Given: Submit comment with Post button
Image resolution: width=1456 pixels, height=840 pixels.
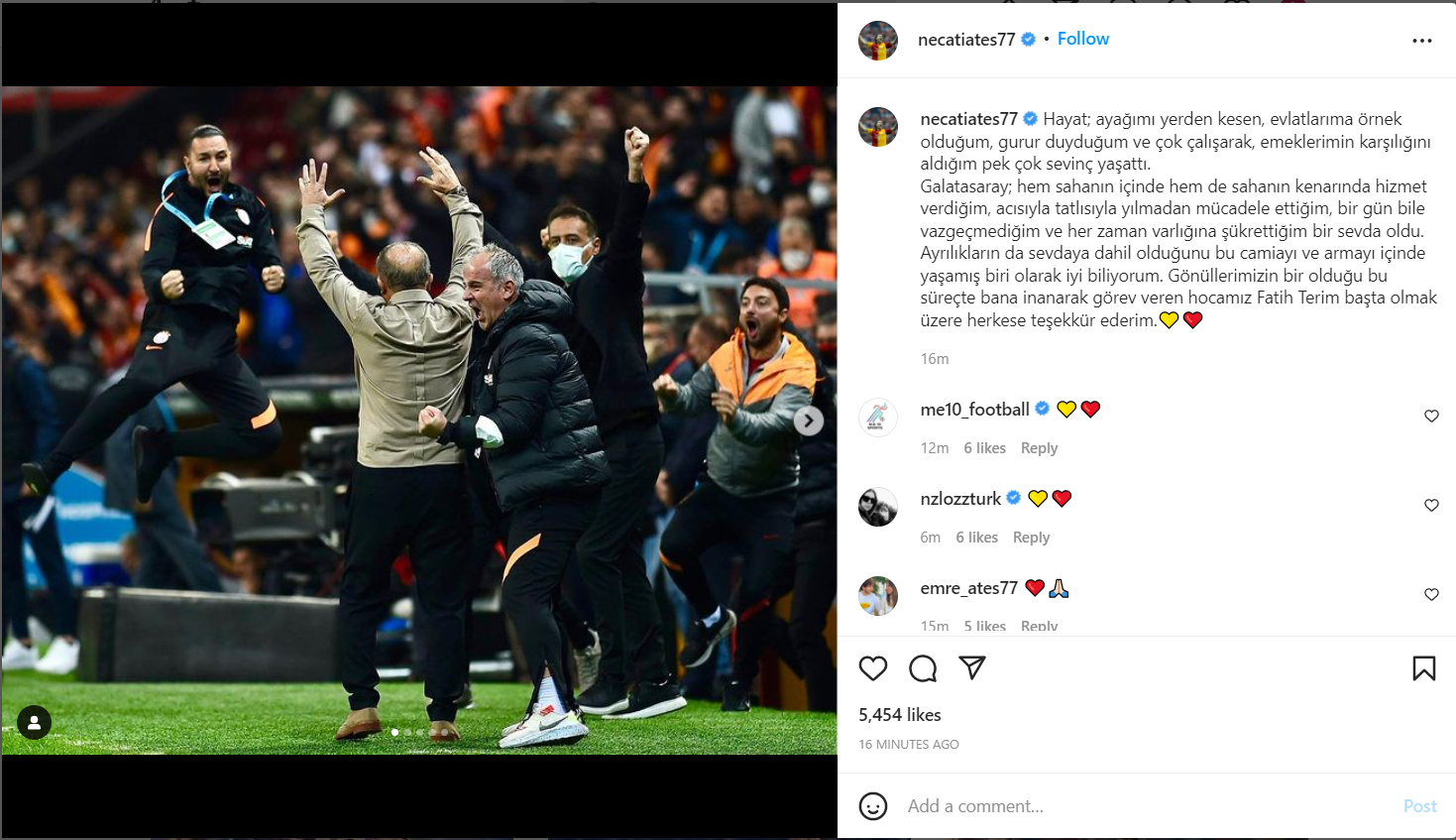Looking at the screenshot, I should (1419, 806).
